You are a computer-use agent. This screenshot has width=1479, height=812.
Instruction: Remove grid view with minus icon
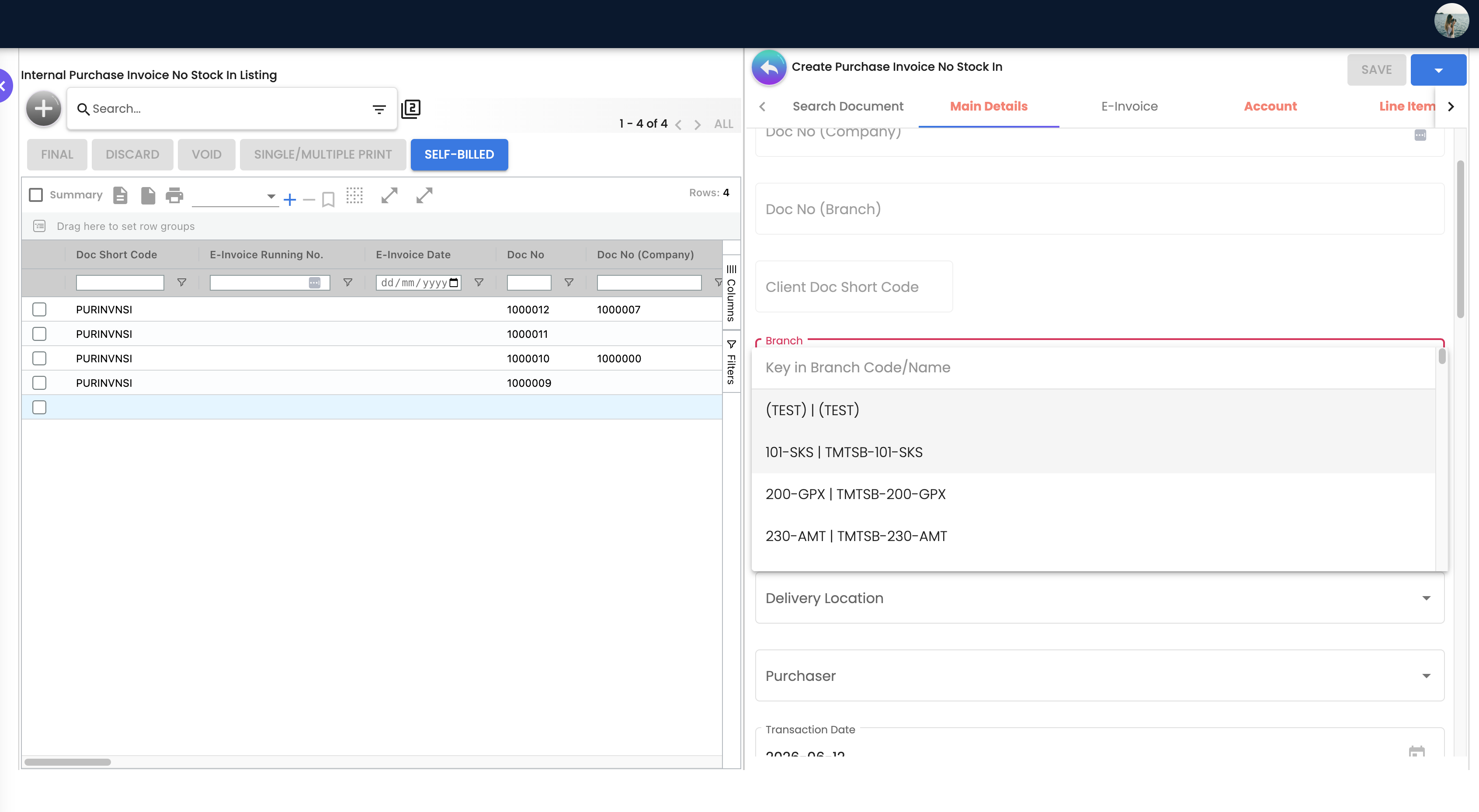309,200
